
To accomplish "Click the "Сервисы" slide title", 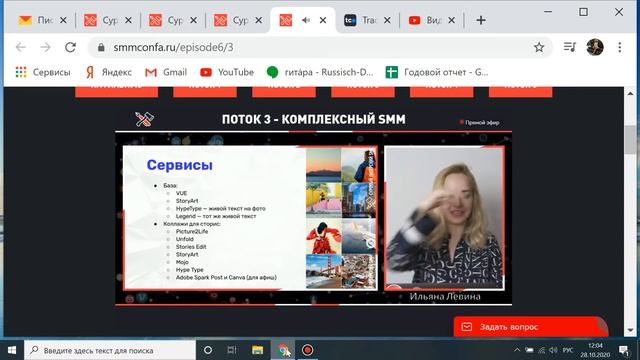I will point(180,165).
